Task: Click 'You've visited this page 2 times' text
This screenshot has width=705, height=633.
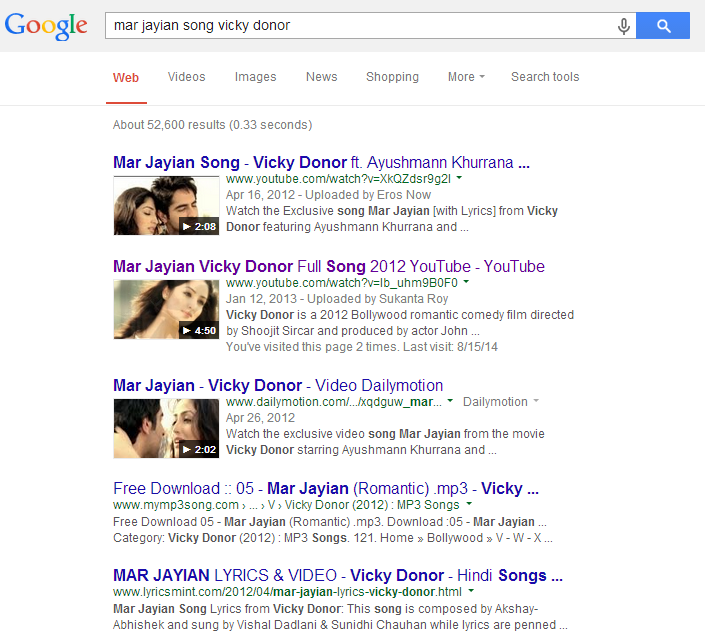Action: pos(361,347)
